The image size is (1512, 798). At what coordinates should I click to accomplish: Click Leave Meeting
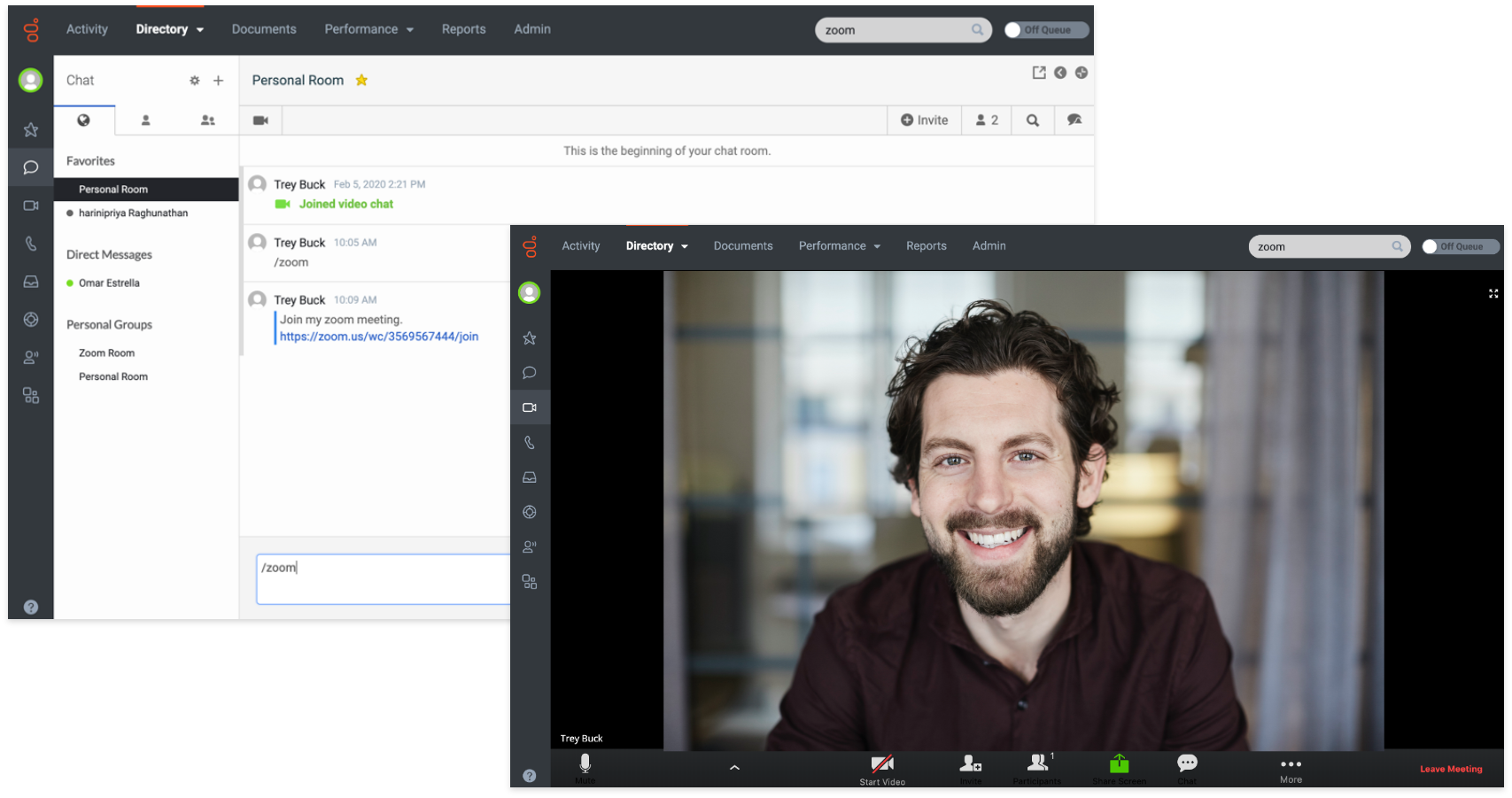pos(1451,769)
